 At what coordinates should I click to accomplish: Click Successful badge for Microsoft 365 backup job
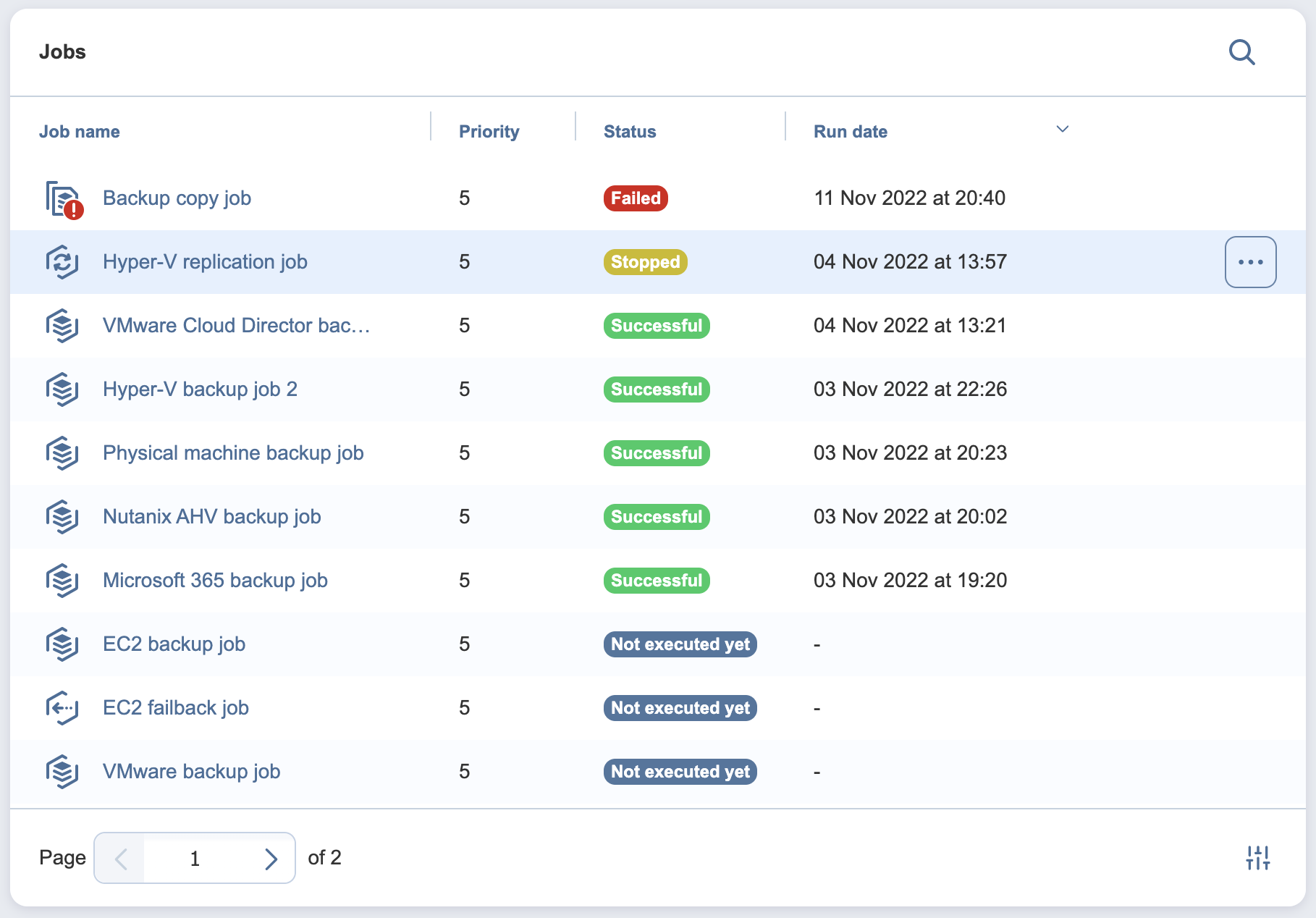tap(657, 581)
